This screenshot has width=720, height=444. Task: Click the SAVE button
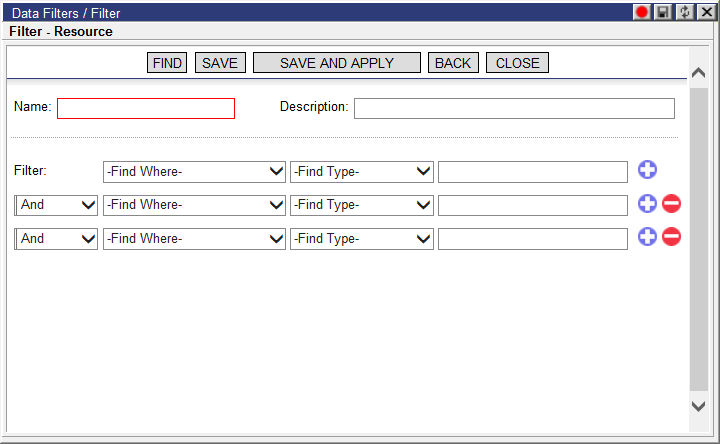coord(220,63)
